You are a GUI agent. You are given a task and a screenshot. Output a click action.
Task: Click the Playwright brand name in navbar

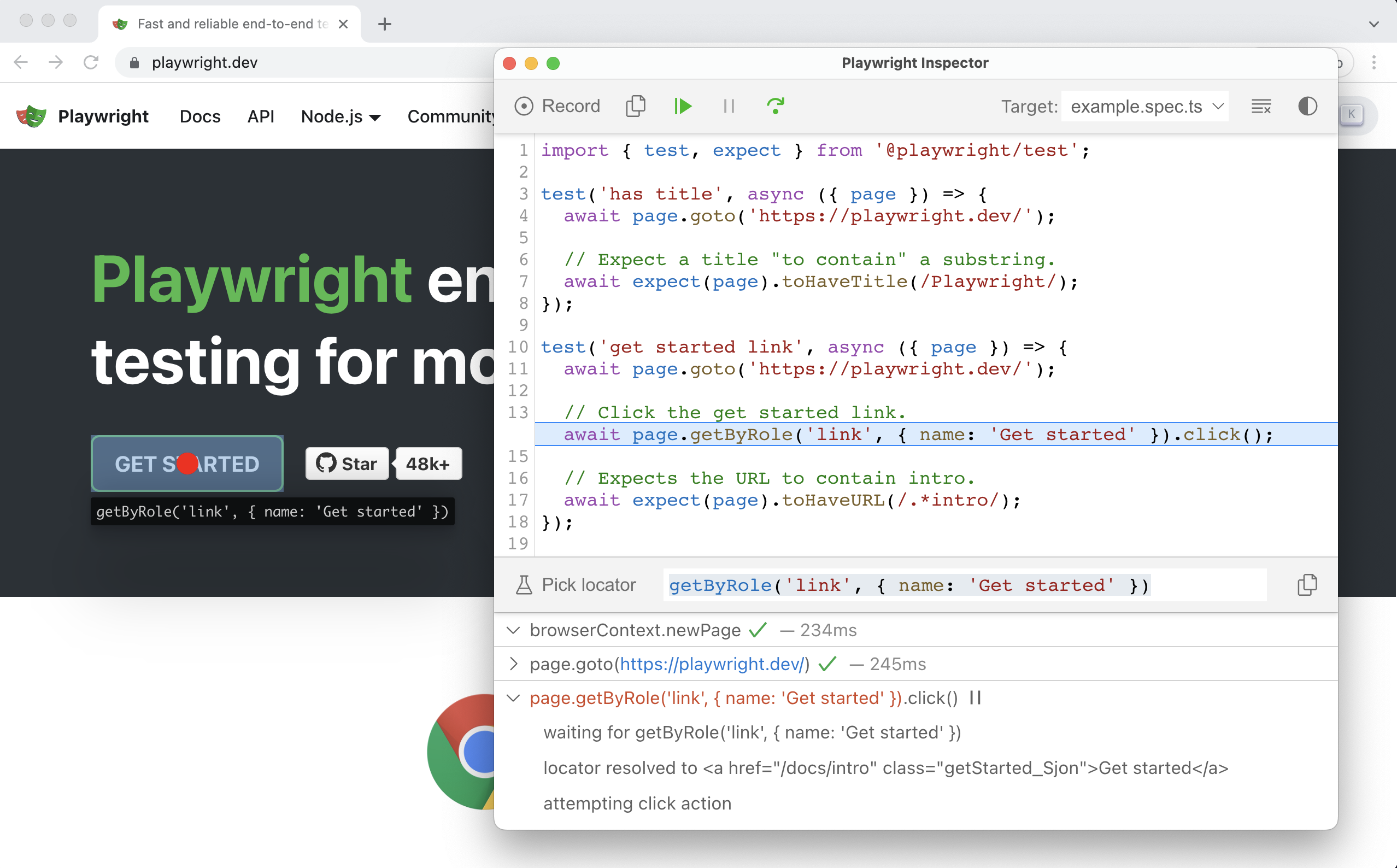[103, 116]
